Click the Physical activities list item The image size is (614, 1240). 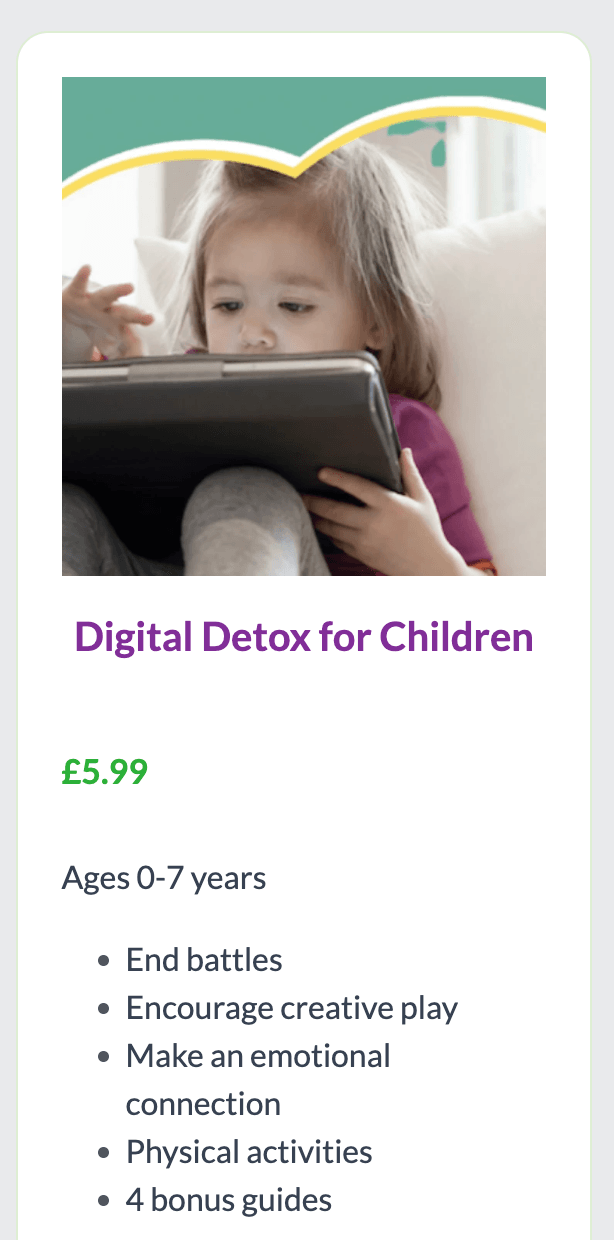pos(249,1152)
